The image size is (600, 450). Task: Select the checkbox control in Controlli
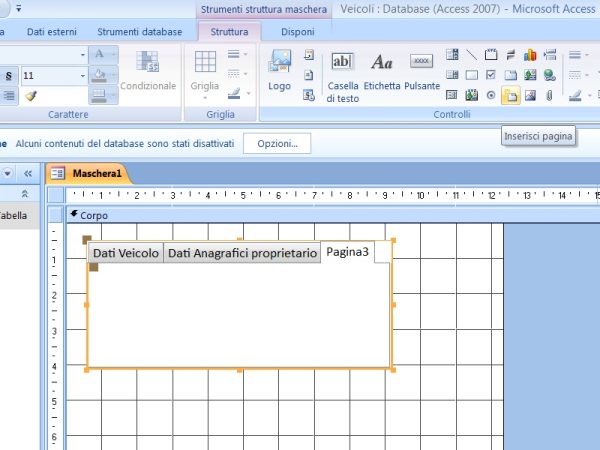point(491,75)
